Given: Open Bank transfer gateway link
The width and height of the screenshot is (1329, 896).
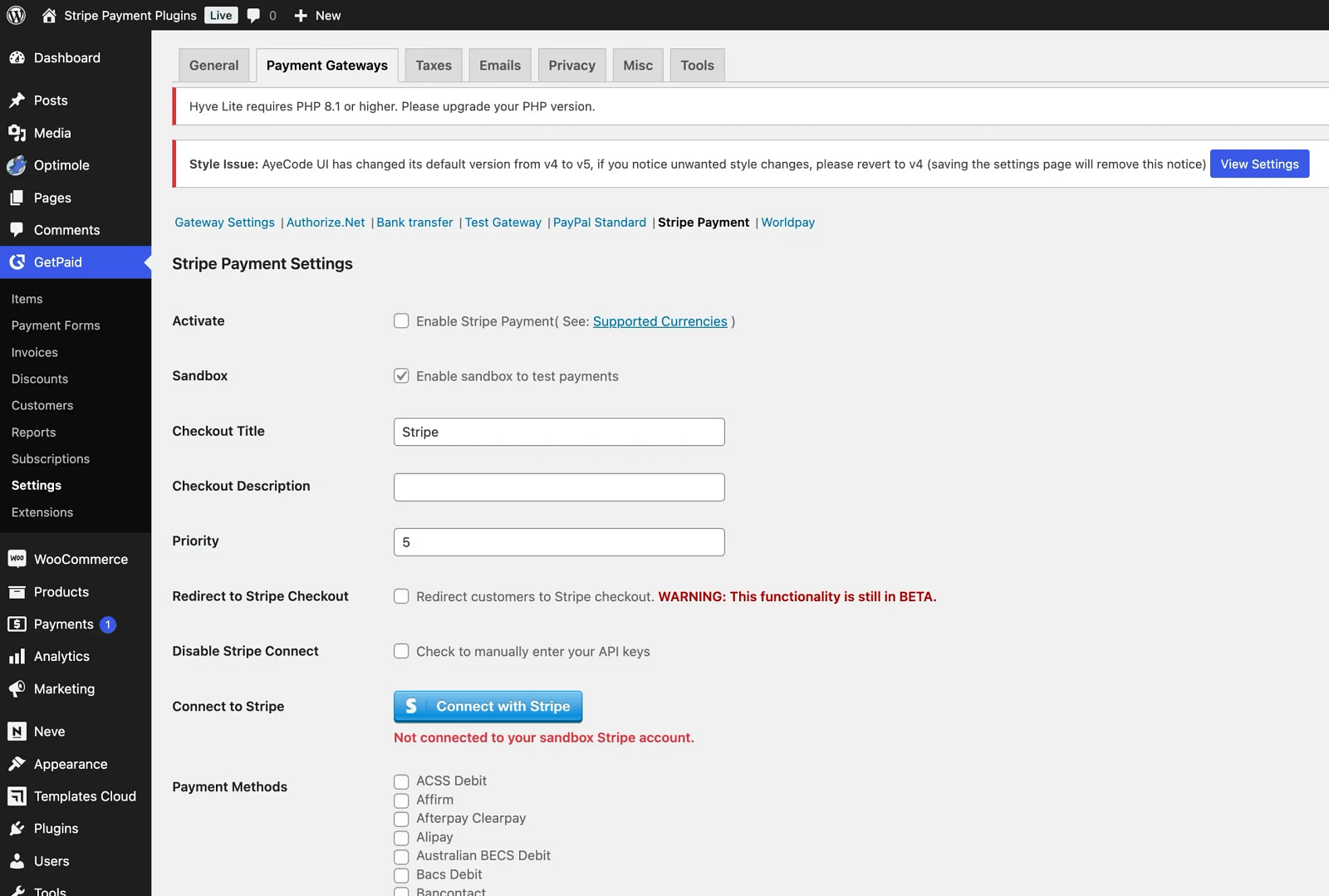Looking at the screenshot, I should pyautogui.click(x=414, y=223).
